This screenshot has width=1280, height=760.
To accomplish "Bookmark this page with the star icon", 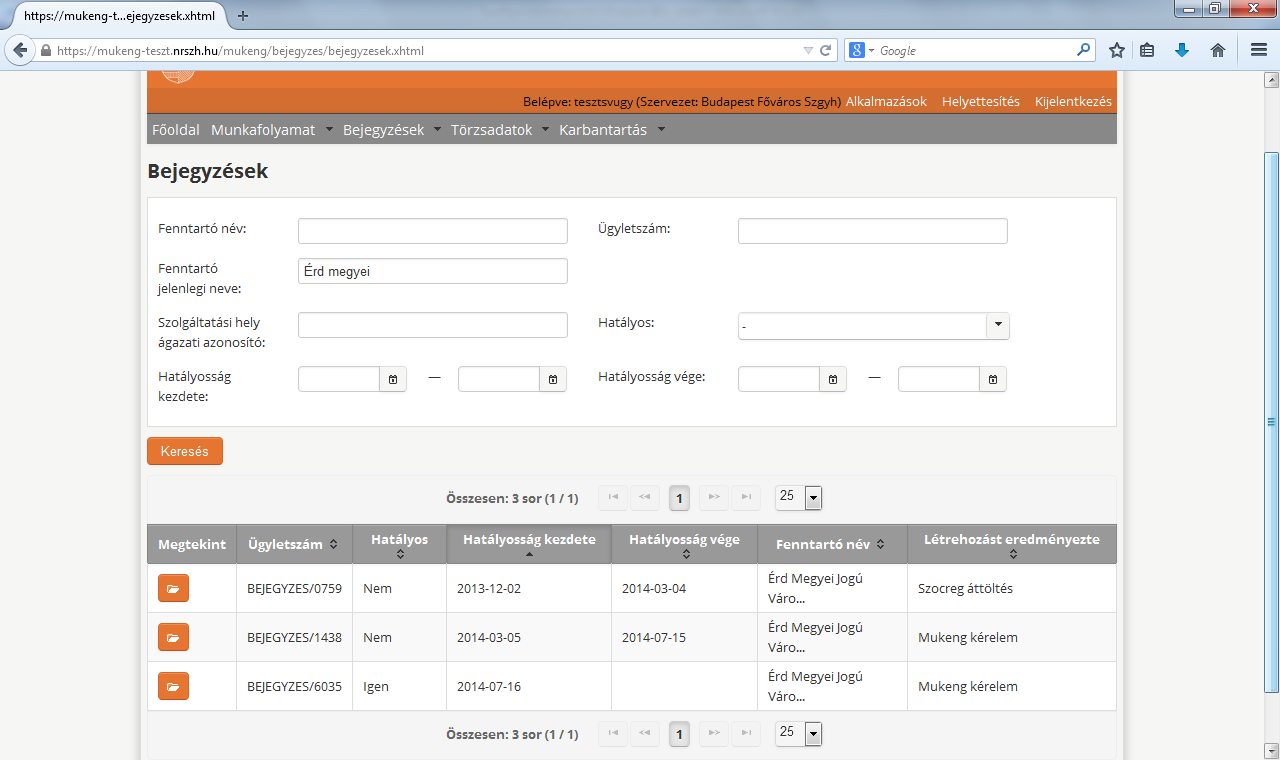I will (1117, 50).
